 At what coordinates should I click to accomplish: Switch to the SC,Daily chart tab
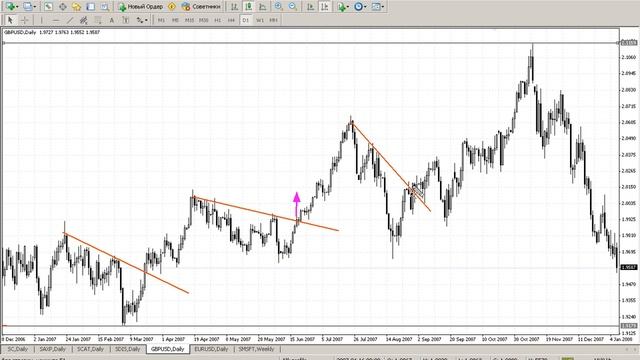coord(18,349)
